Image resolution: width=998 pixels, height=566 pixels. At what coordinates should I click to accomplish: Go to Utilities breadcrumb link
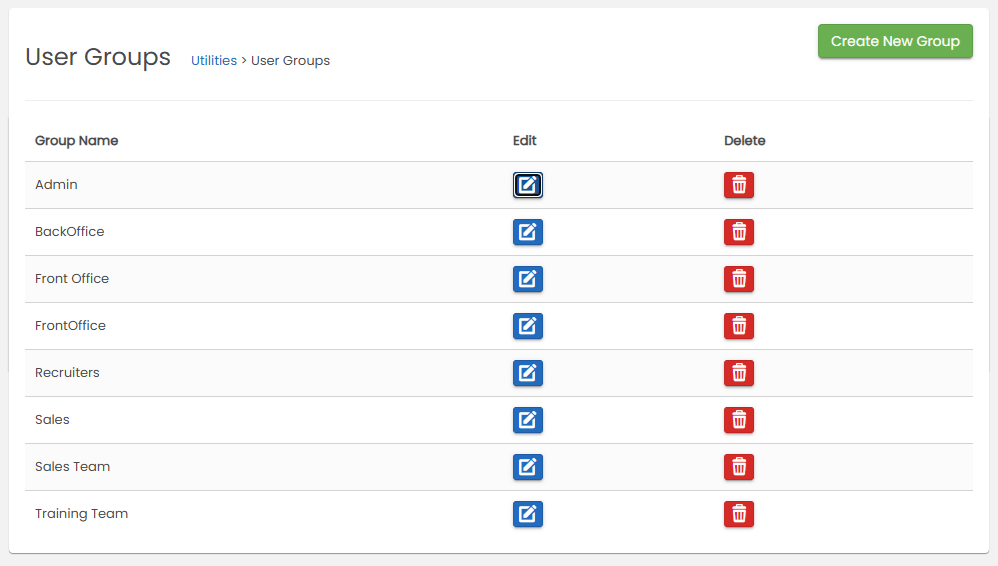point(214,60)
